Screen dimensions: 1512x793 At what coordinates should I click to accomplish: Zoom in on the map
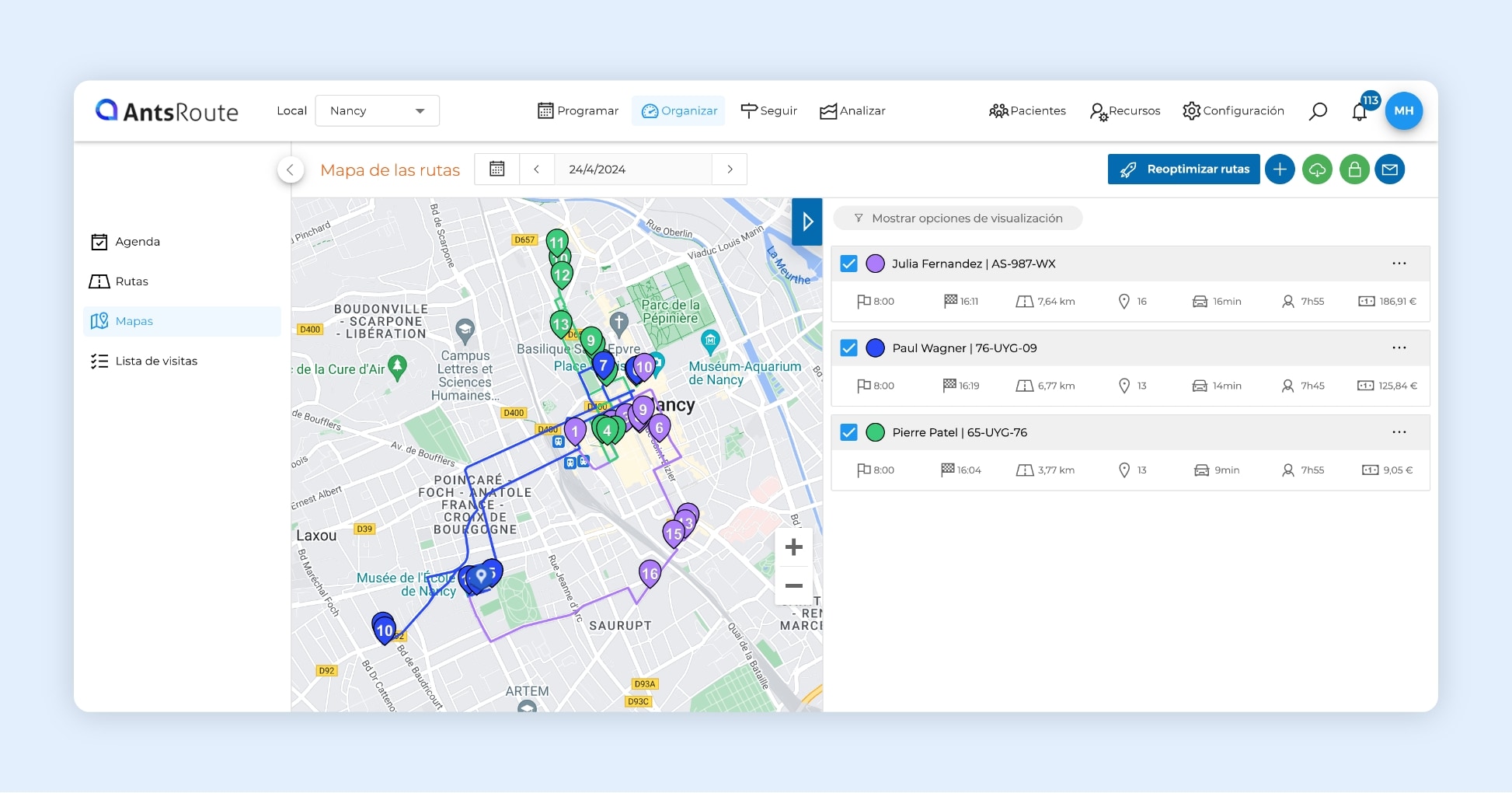coord(793,547)
